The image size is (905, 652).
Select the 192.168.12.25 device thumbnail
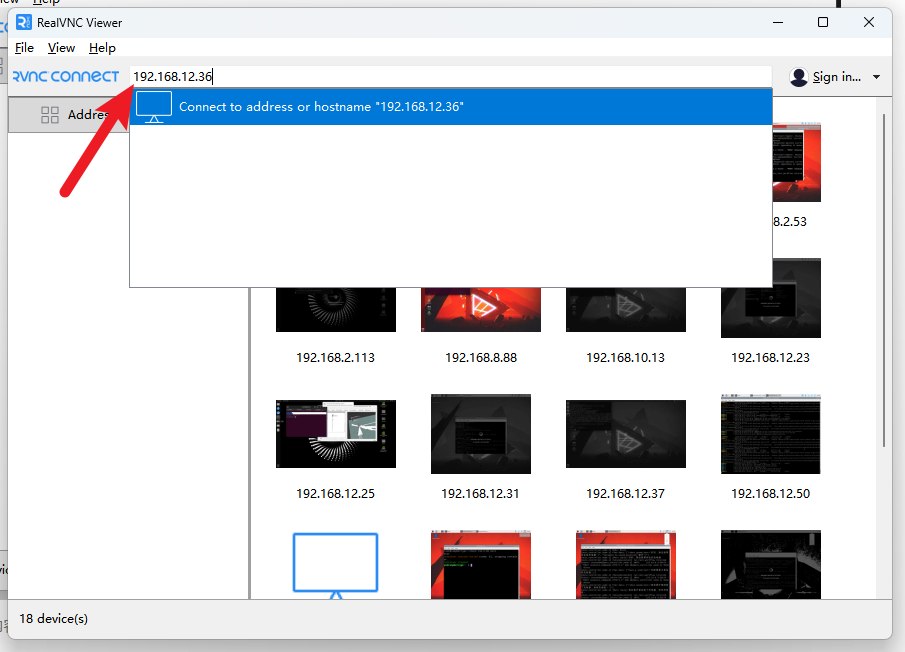pos(335,434)
